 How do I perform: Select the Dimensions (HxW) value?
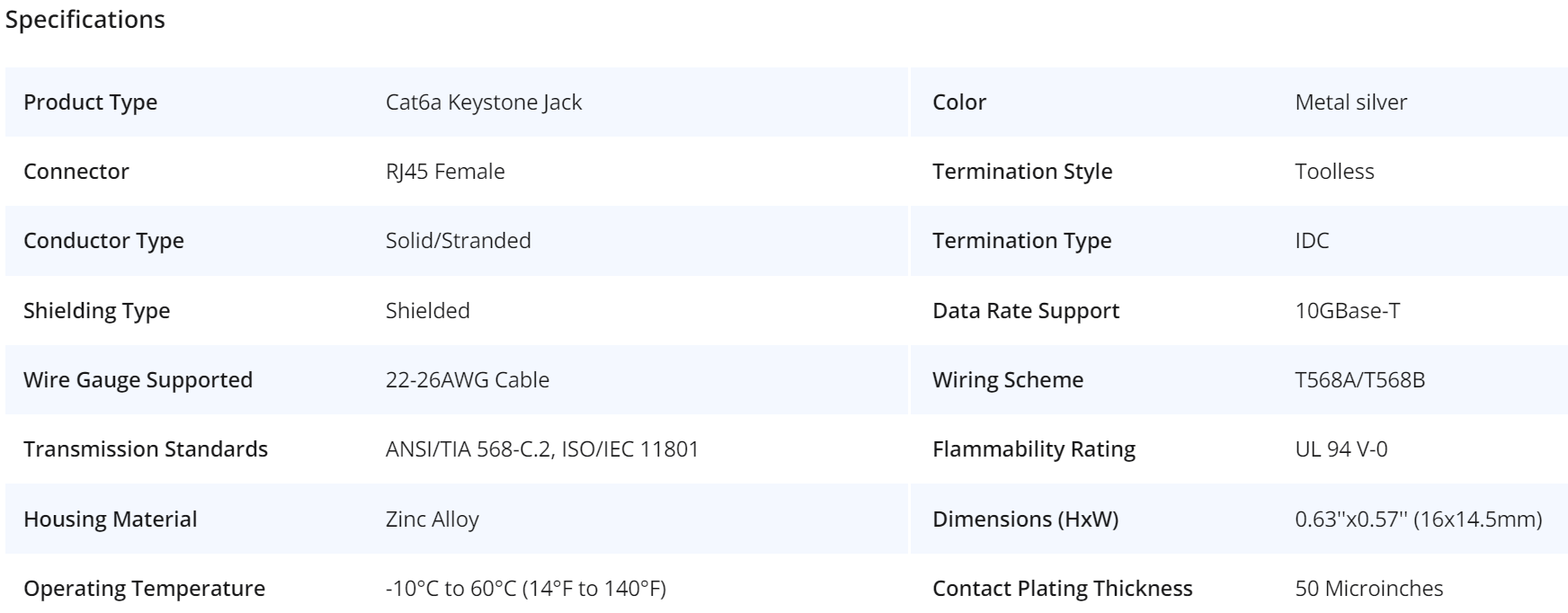point(1418,520)
